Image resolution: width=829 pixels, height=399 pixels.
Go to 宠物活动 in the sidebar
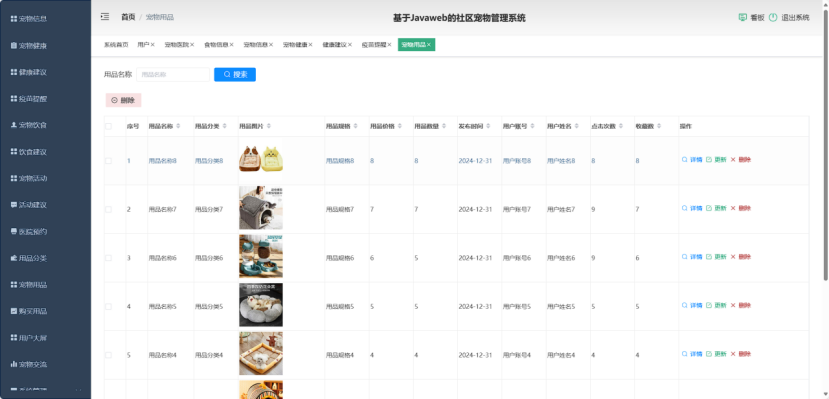(29, 178)
